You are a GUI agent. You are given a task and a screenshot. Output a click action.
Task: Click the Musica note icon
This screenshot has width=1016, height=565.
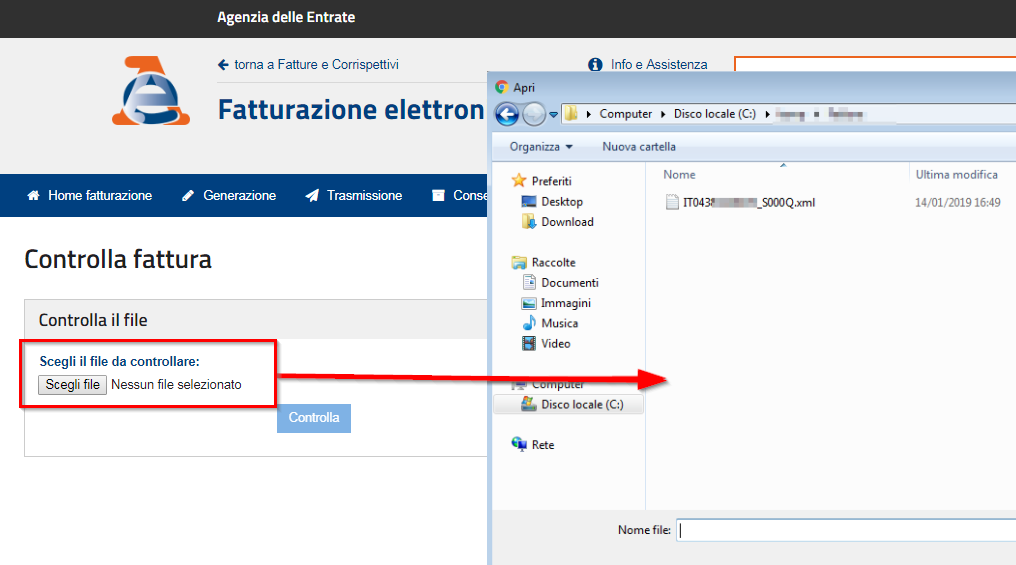pyautogui.click(x=529, y=323)
